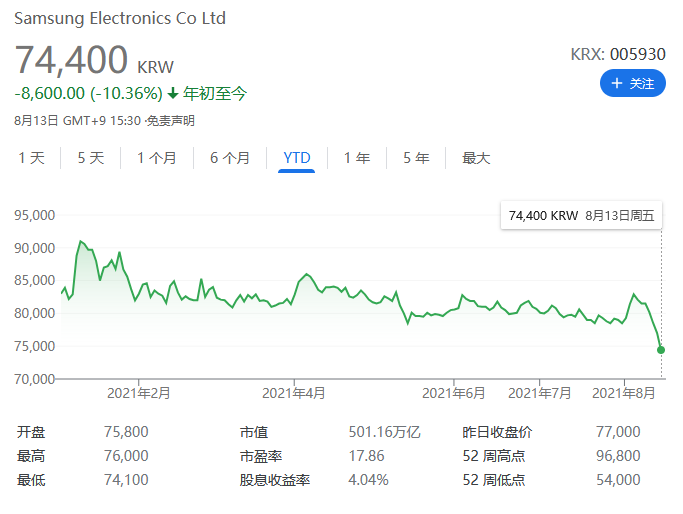Image resolution: width=683 pixels, height=514 pixels.
Task: Open the 免责声明 disclaimer link
Action: (x=171, y=121)
